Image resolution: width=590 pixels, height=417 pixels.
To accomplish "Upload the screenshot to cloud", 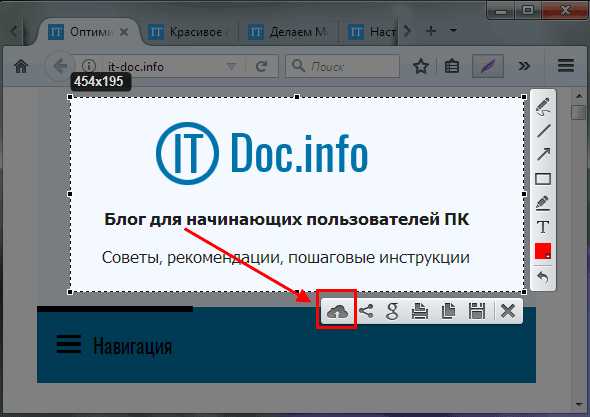I will coord(337,311).
